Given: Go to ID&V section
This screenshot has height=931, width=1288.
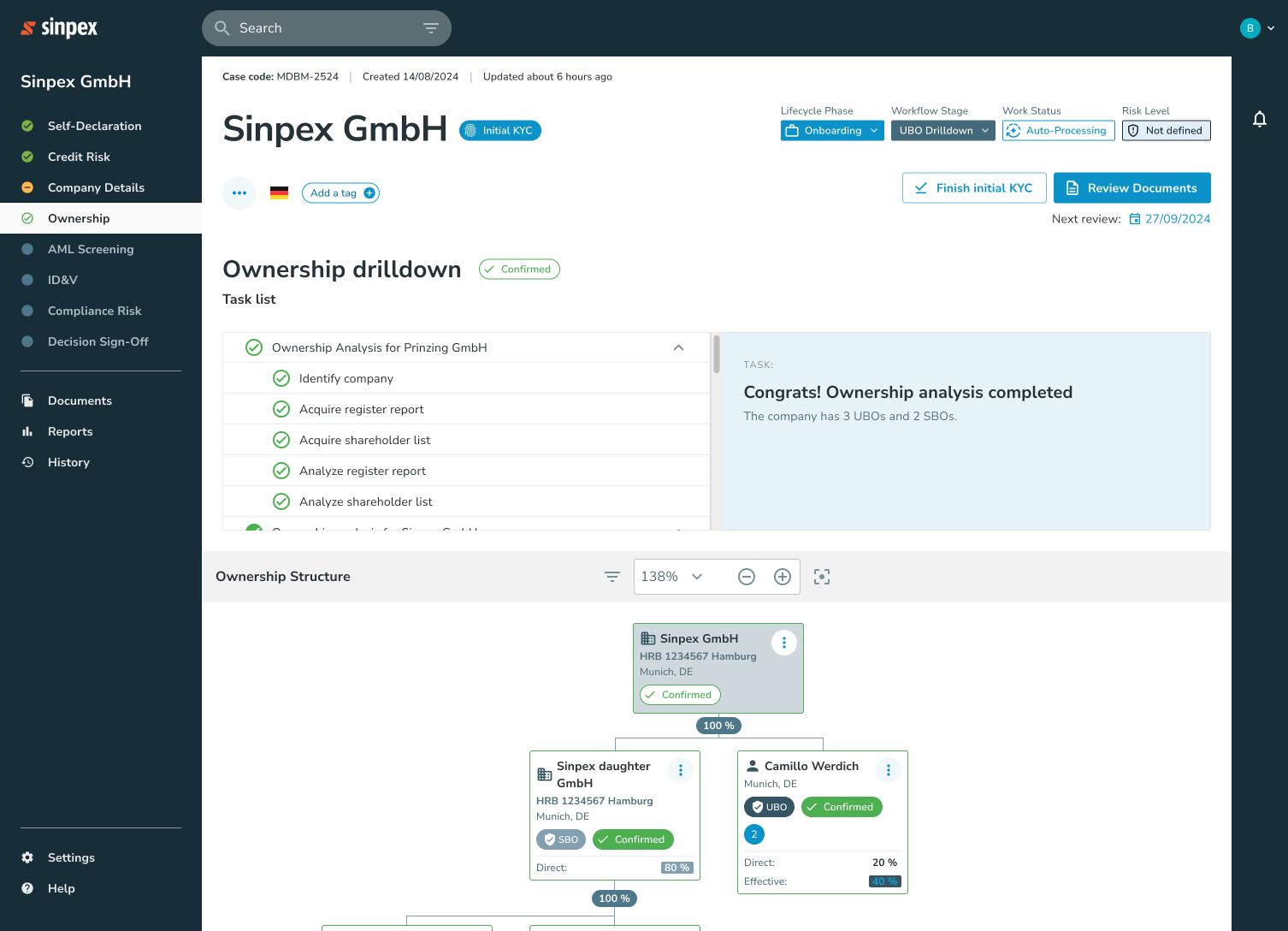Looking at the screenshot, I should click(x=101, y=280).
